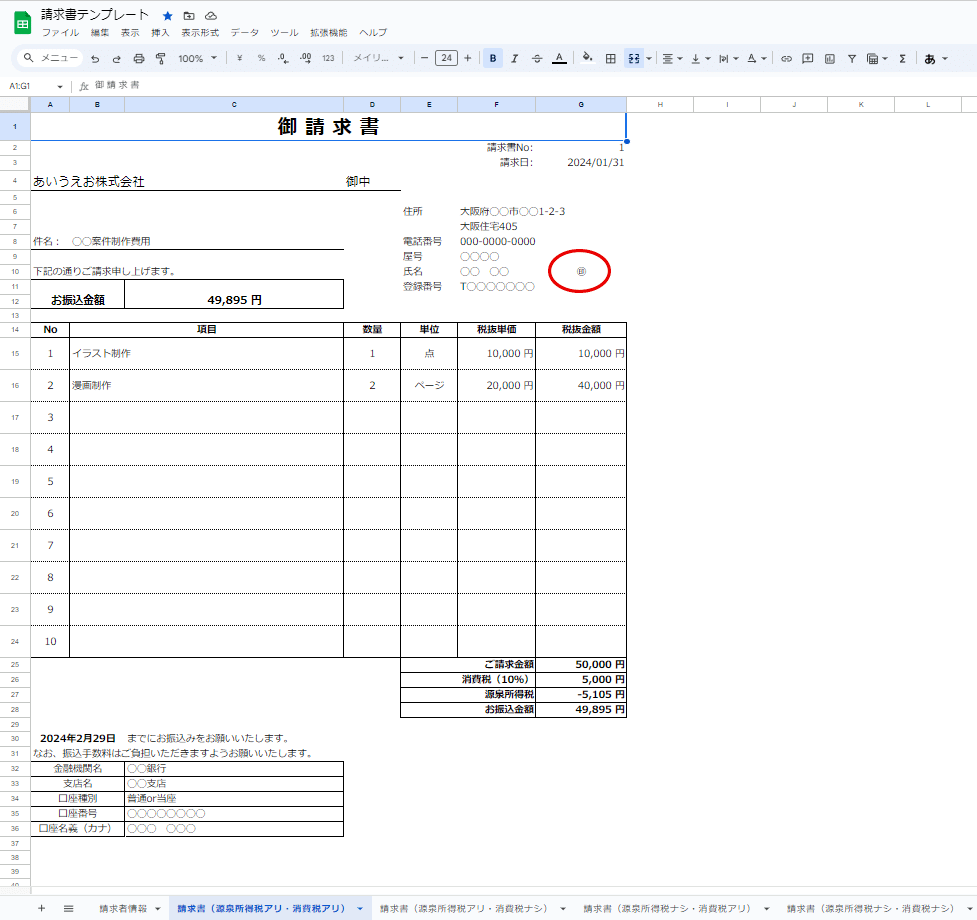This screenshot has width=977, height=920.
Task: Toggle strikethrough formatting
Action: pyautogui.click(x=536, y=59)
